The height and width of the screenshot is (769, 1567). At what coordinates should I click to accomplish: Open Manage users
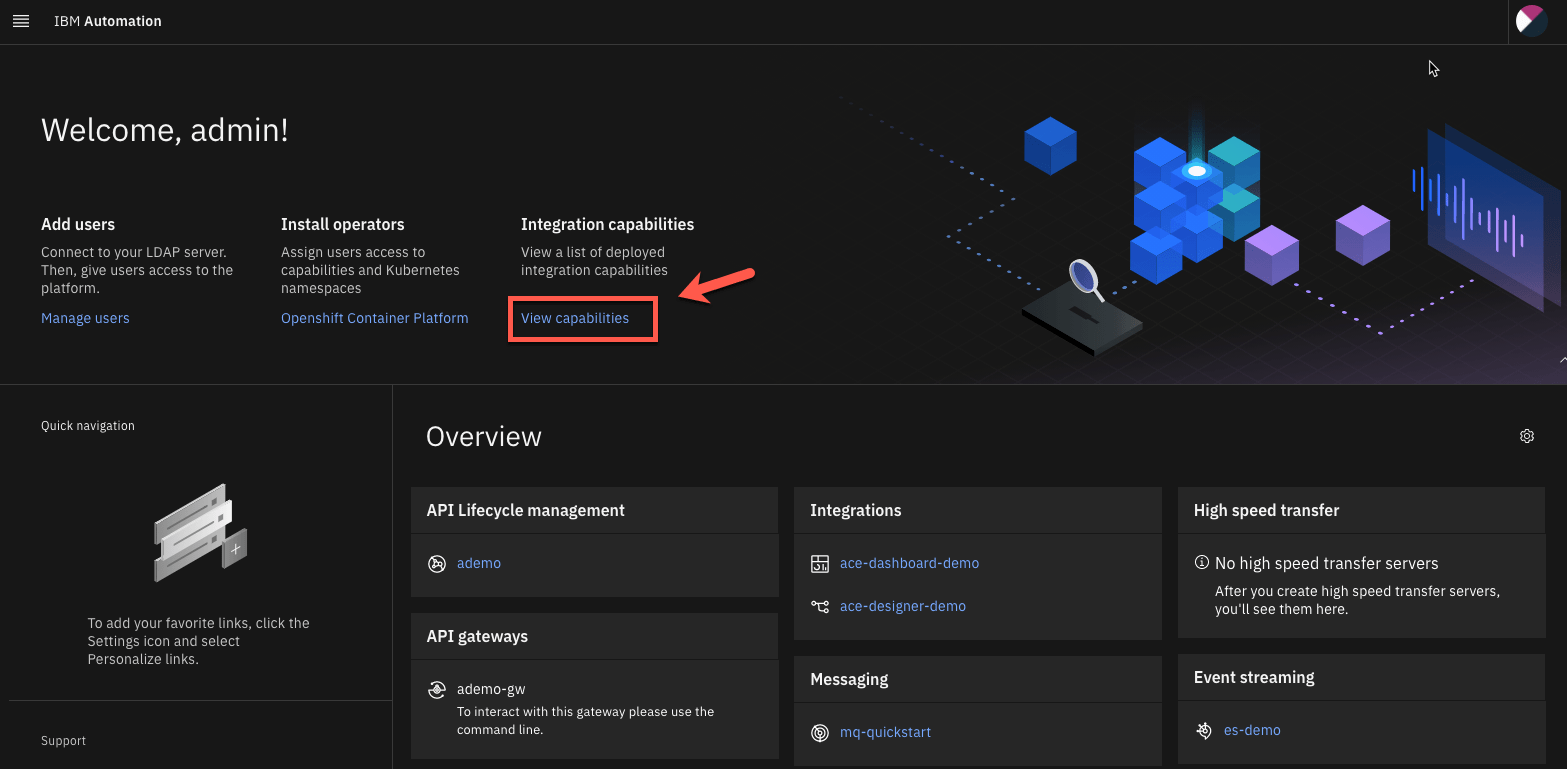85,318
